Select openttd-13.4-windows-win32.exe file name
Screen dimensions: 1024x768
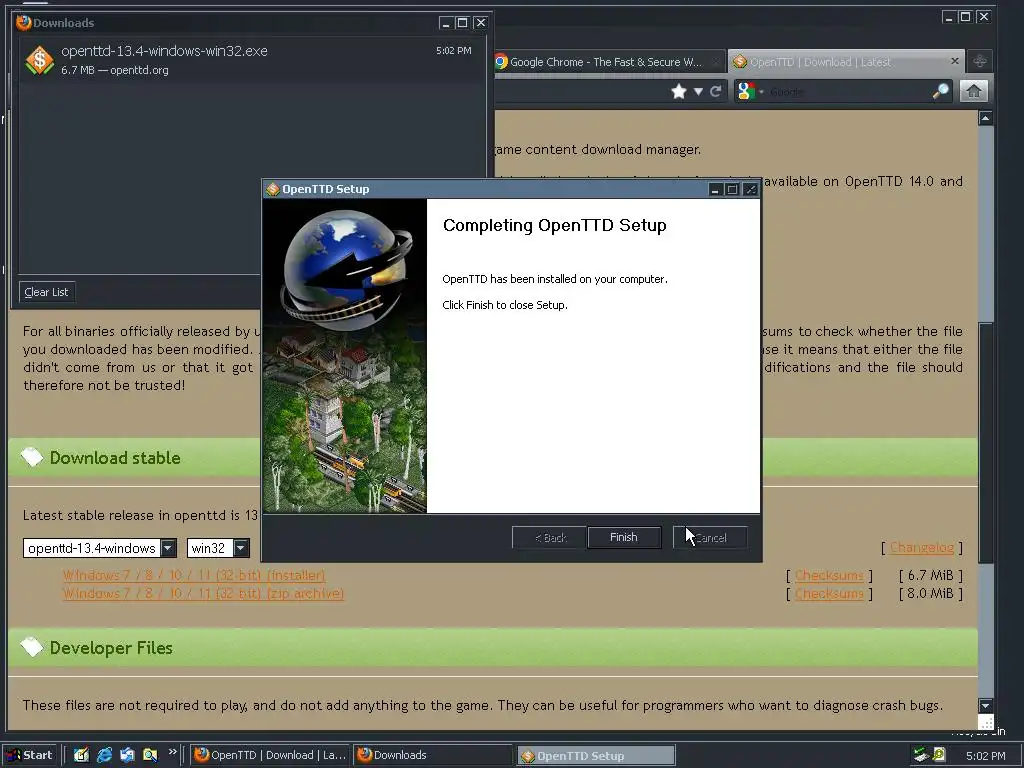click(x=165, y=51)
